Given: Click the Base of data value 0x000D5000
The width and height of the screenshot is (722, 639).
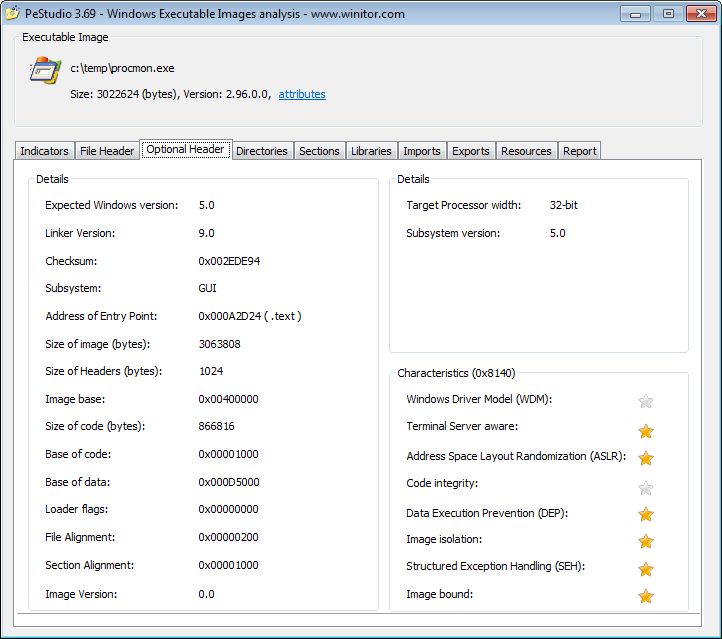Looking at the screenshot, I should (229, 482).
